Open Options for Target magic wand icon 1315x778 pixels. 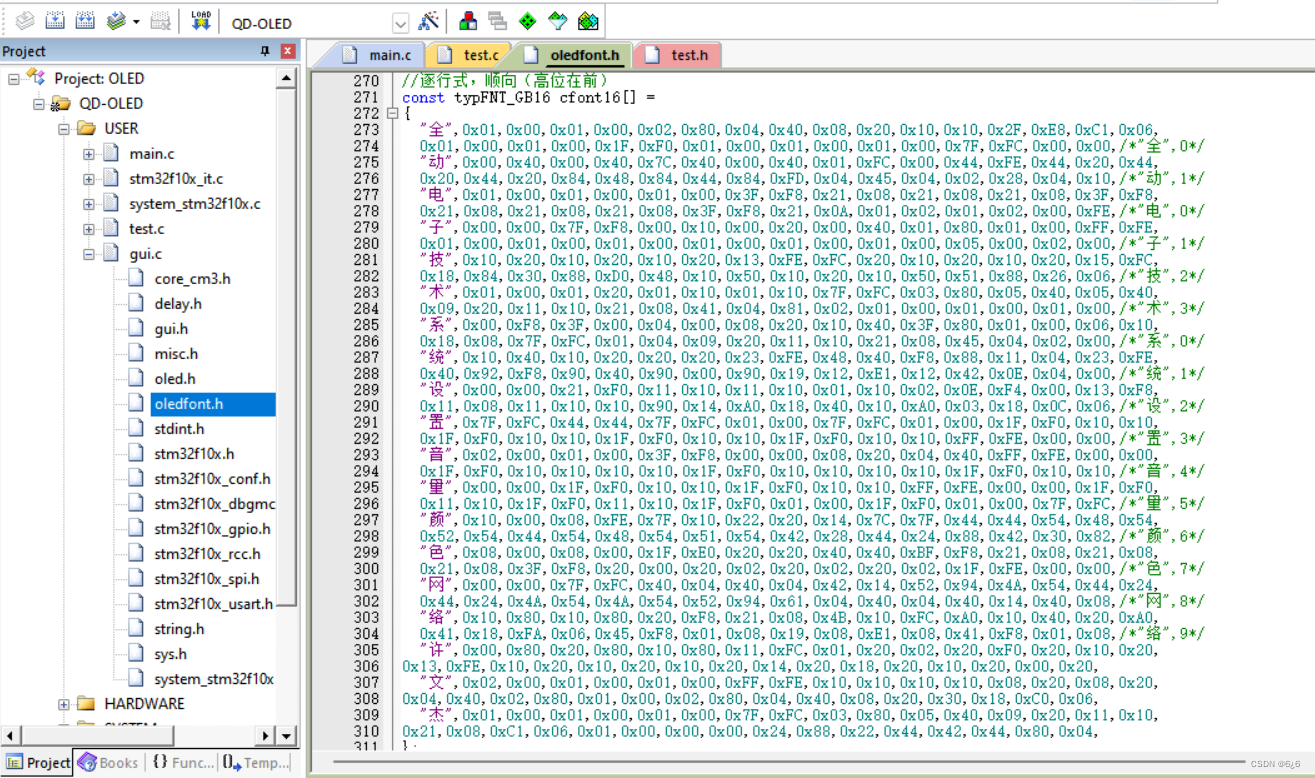428,21
